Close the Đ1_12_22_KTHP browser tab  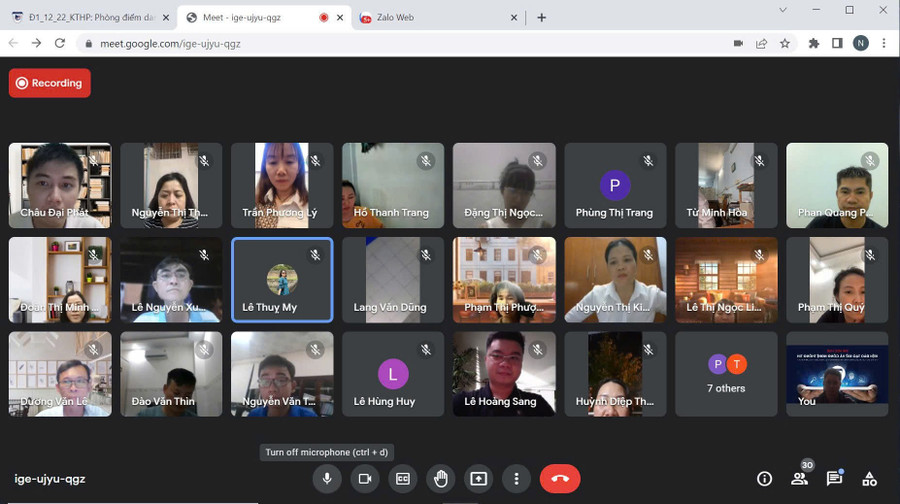point(166,18)
